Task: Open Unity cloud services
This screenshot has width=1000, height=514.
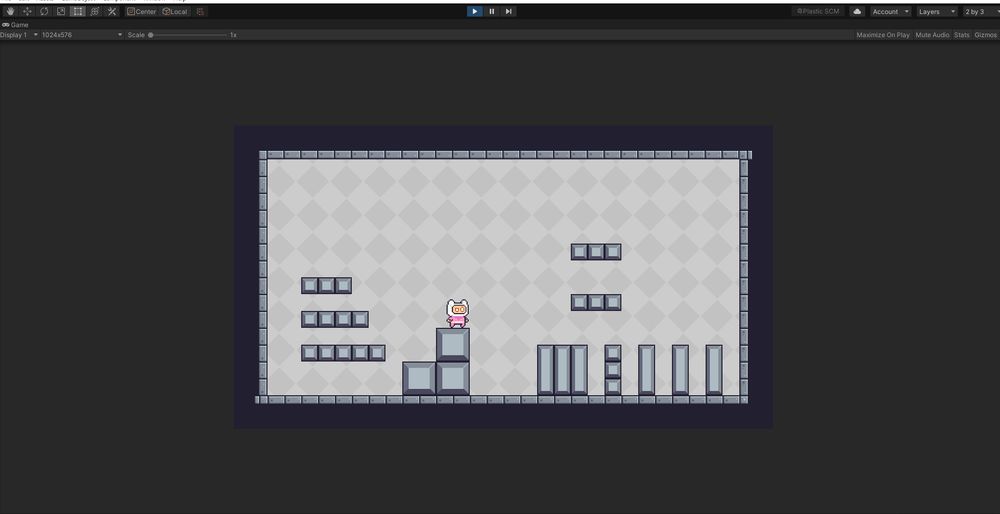Action: point(857,11)
